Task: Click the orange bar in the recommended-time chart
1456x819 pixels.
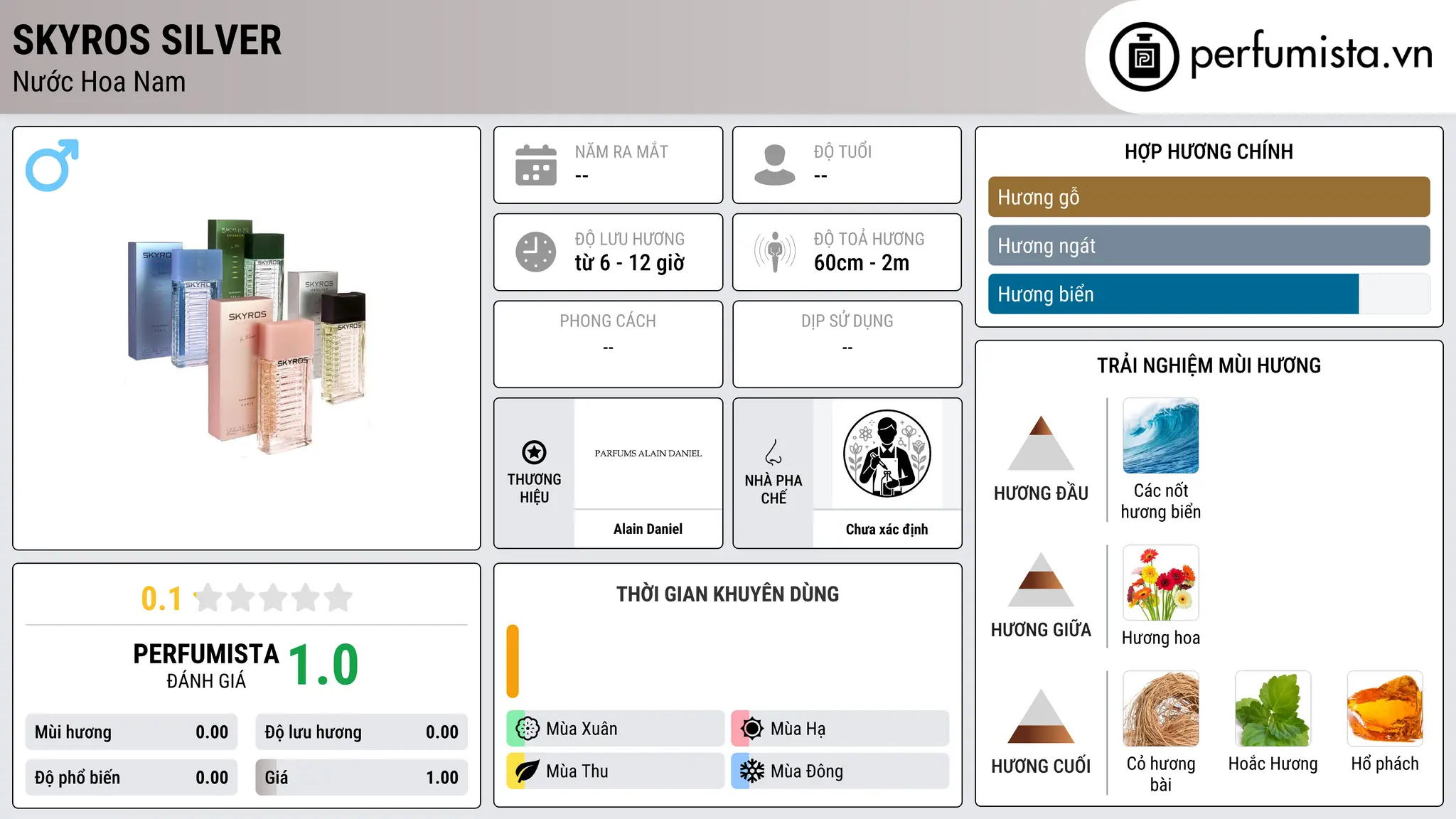Action: pos(513,661)
